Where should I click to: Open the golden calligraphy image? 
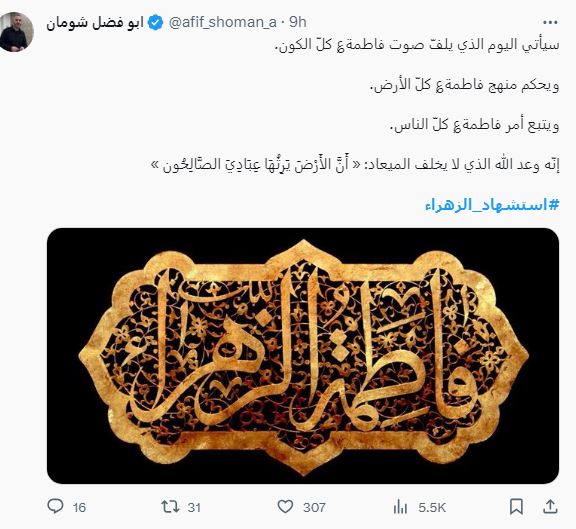(303, 356)
